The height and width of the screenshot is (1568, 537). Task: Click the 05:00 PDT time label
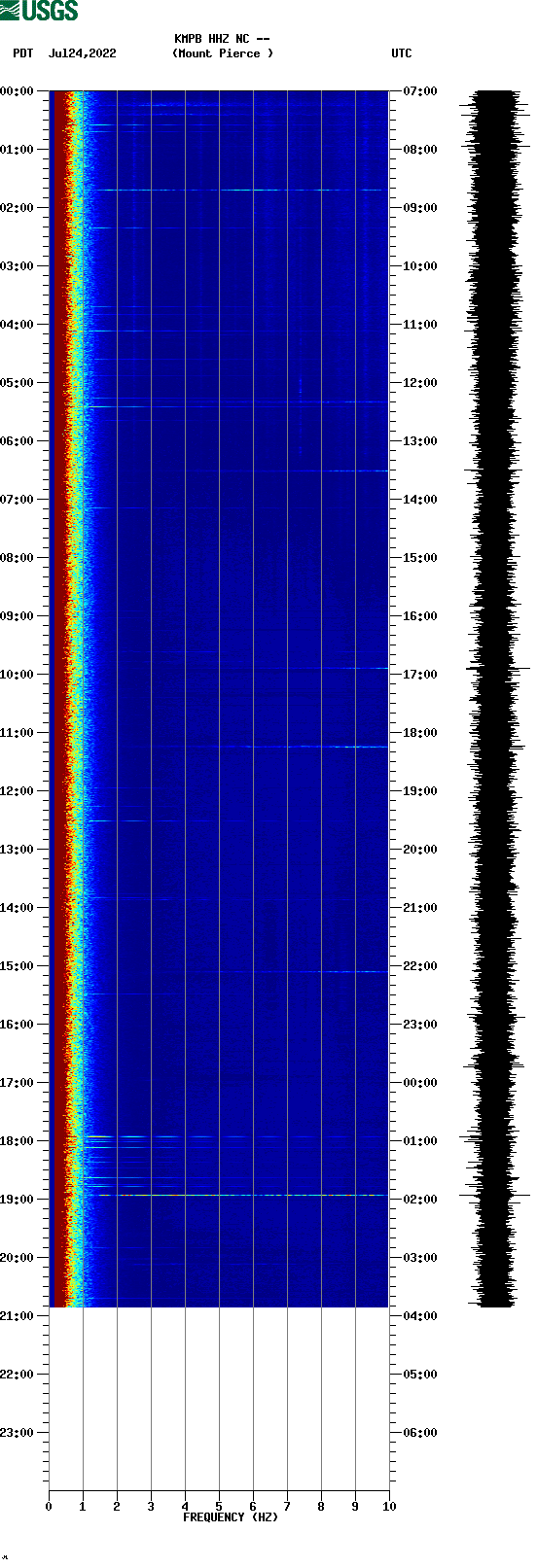coord(18,383)
